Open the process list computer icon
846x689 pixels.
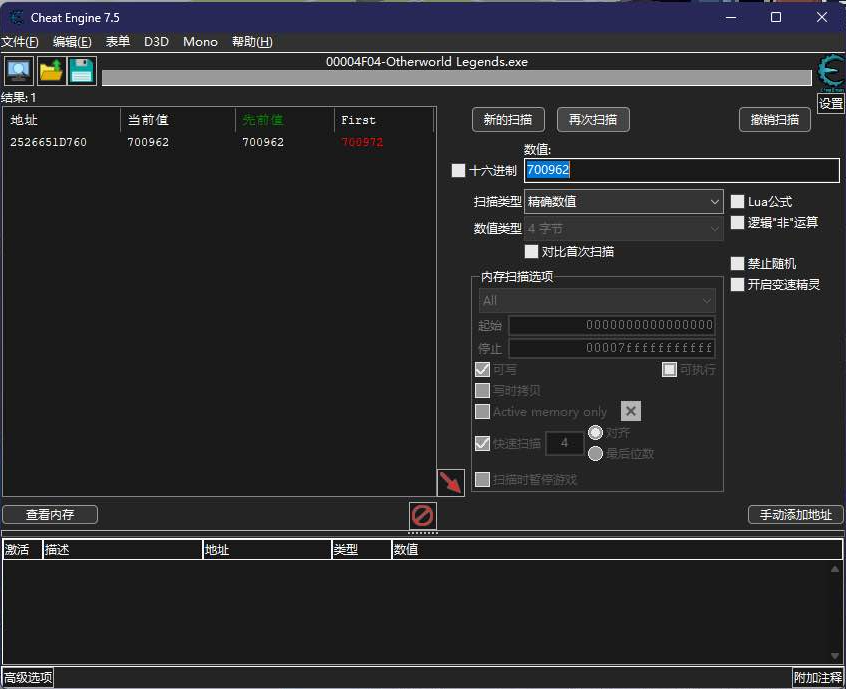point(19,71)
